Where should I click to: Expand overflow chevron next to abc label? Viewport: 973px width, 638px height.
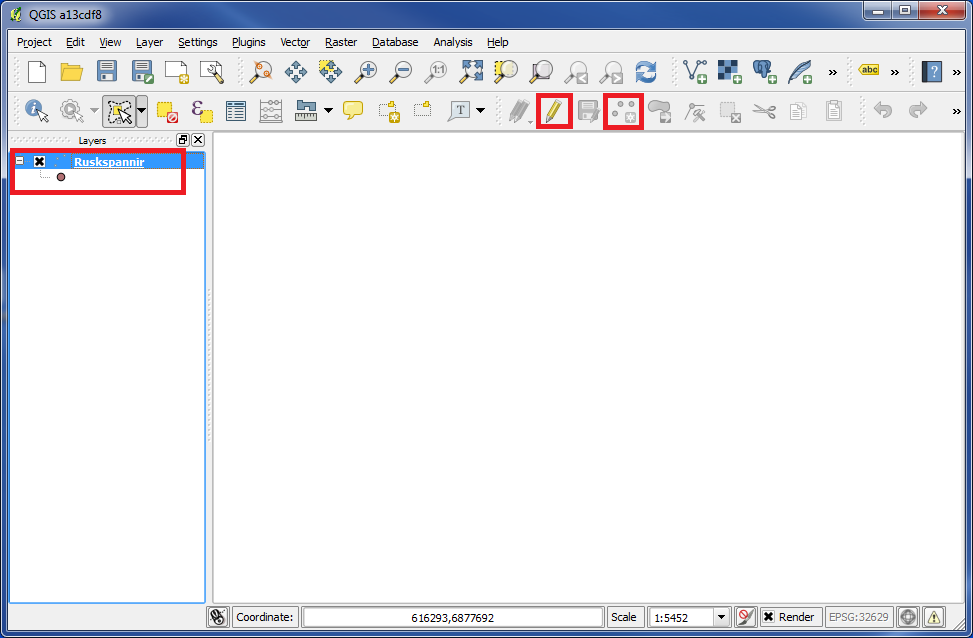(x=895, y=73)
